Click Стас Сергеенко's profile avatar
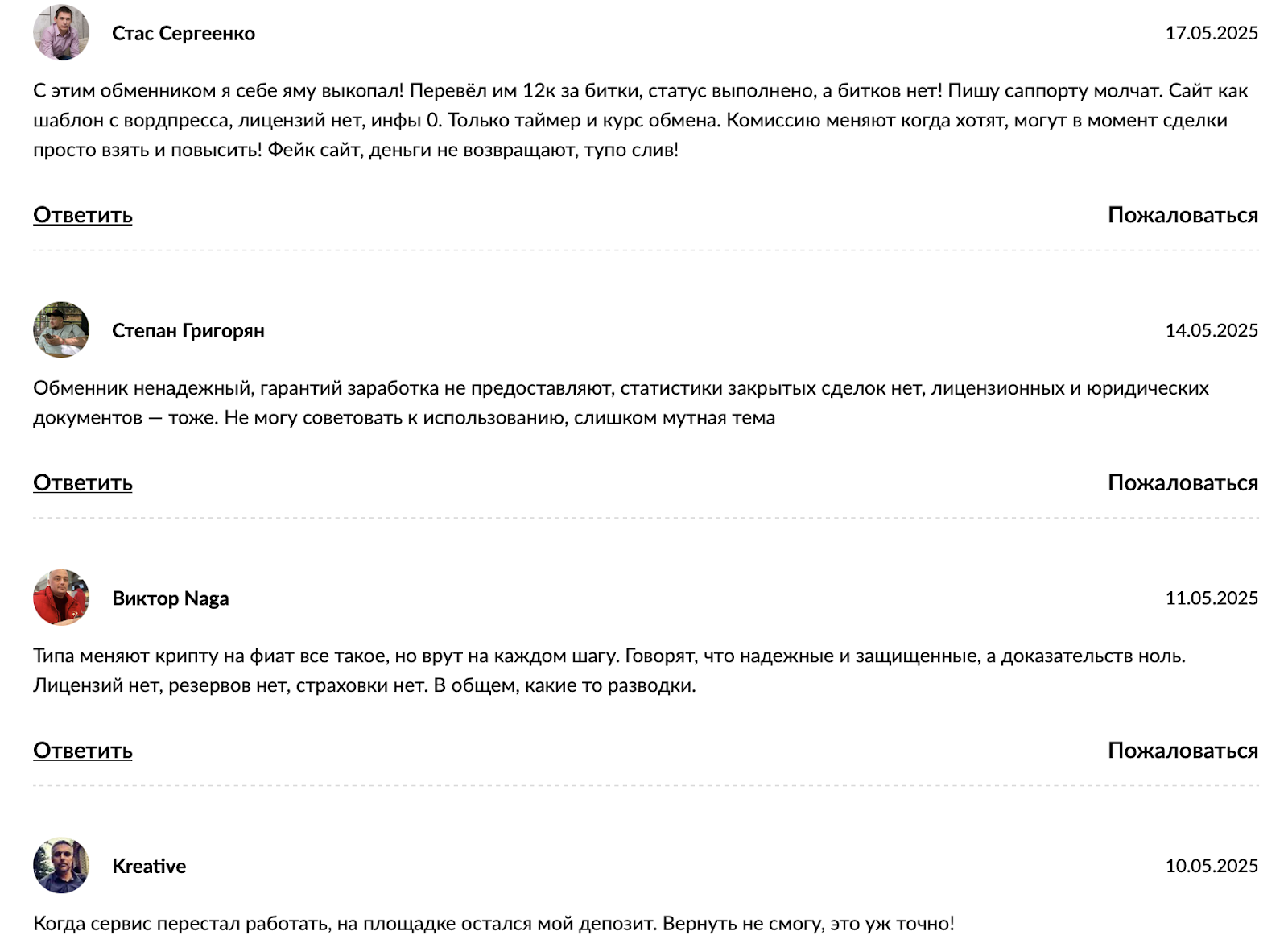Screen dimensions: 1288x952 point(61,33)
